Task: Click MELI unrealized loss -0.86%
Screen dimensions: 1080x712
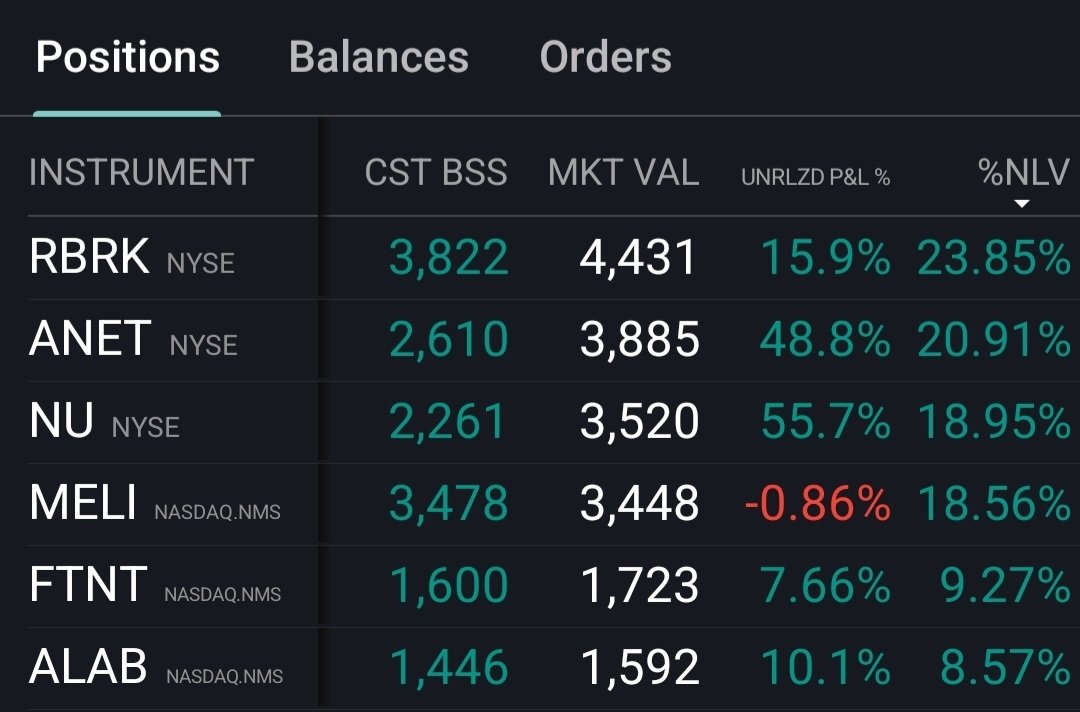Action: tap(818, 503)
